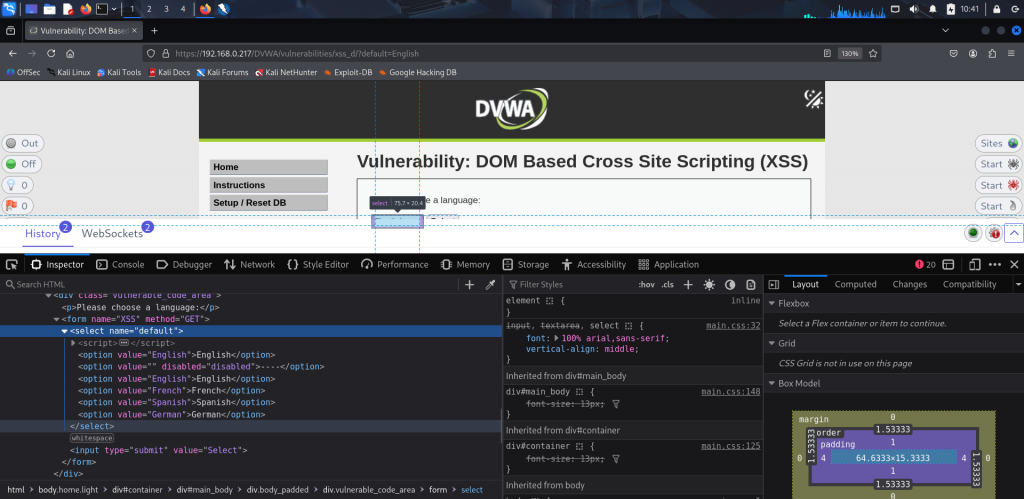This screenshot has height=499, width=1024.
Task: Click the Search HTML field
Action: point(232,284)
